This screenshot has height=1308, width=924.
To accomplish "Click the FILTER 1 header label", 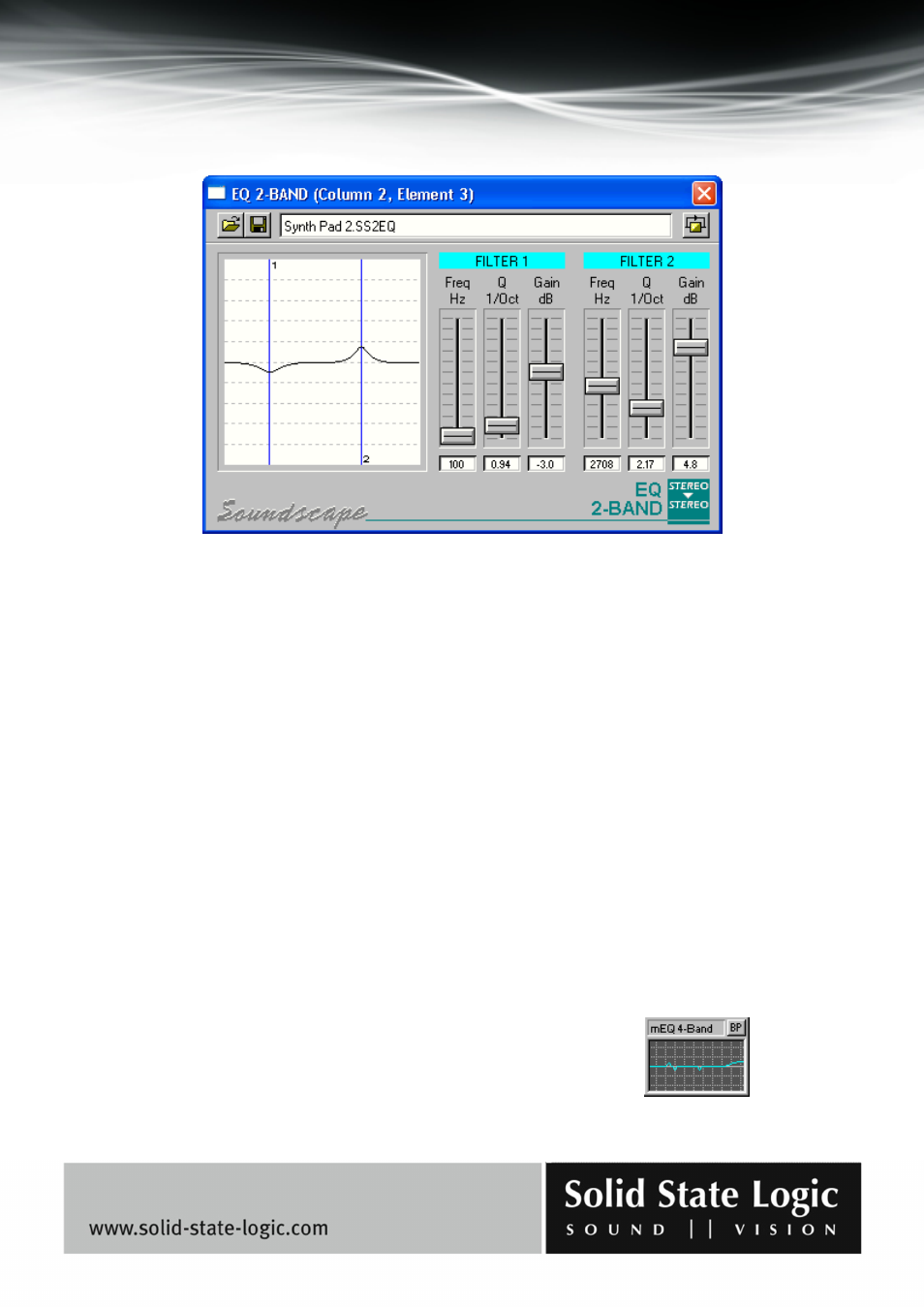I will pyautogui.click(x=502, y=261).
